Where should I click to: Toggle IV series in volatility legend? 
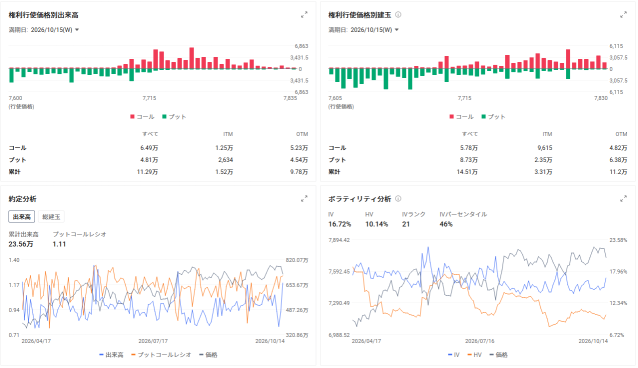(454, 355)
